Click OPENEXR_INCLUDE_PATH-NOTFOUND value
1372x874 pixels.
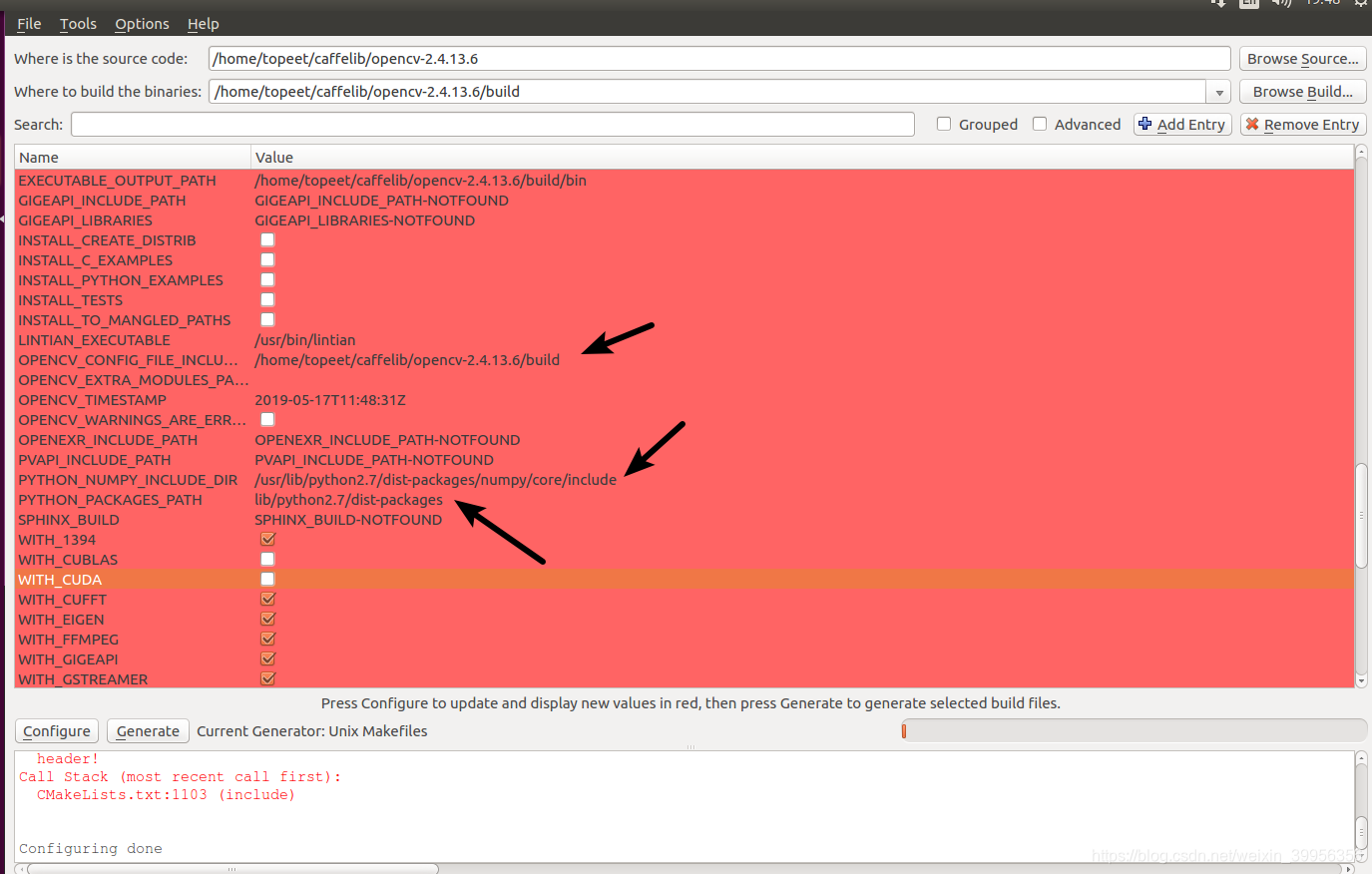(x=387, y=440)
